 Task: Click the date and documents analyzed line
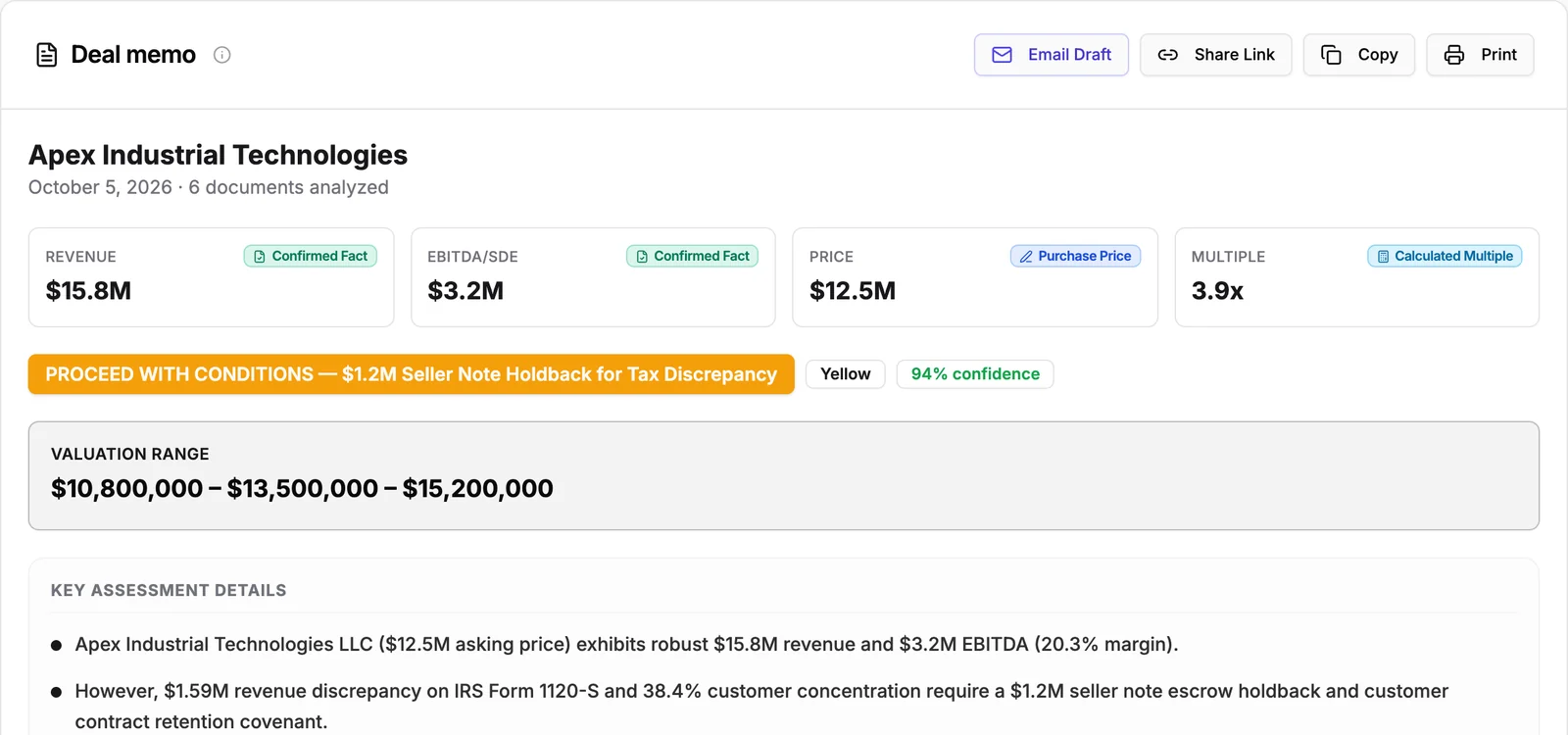[209, 187]
